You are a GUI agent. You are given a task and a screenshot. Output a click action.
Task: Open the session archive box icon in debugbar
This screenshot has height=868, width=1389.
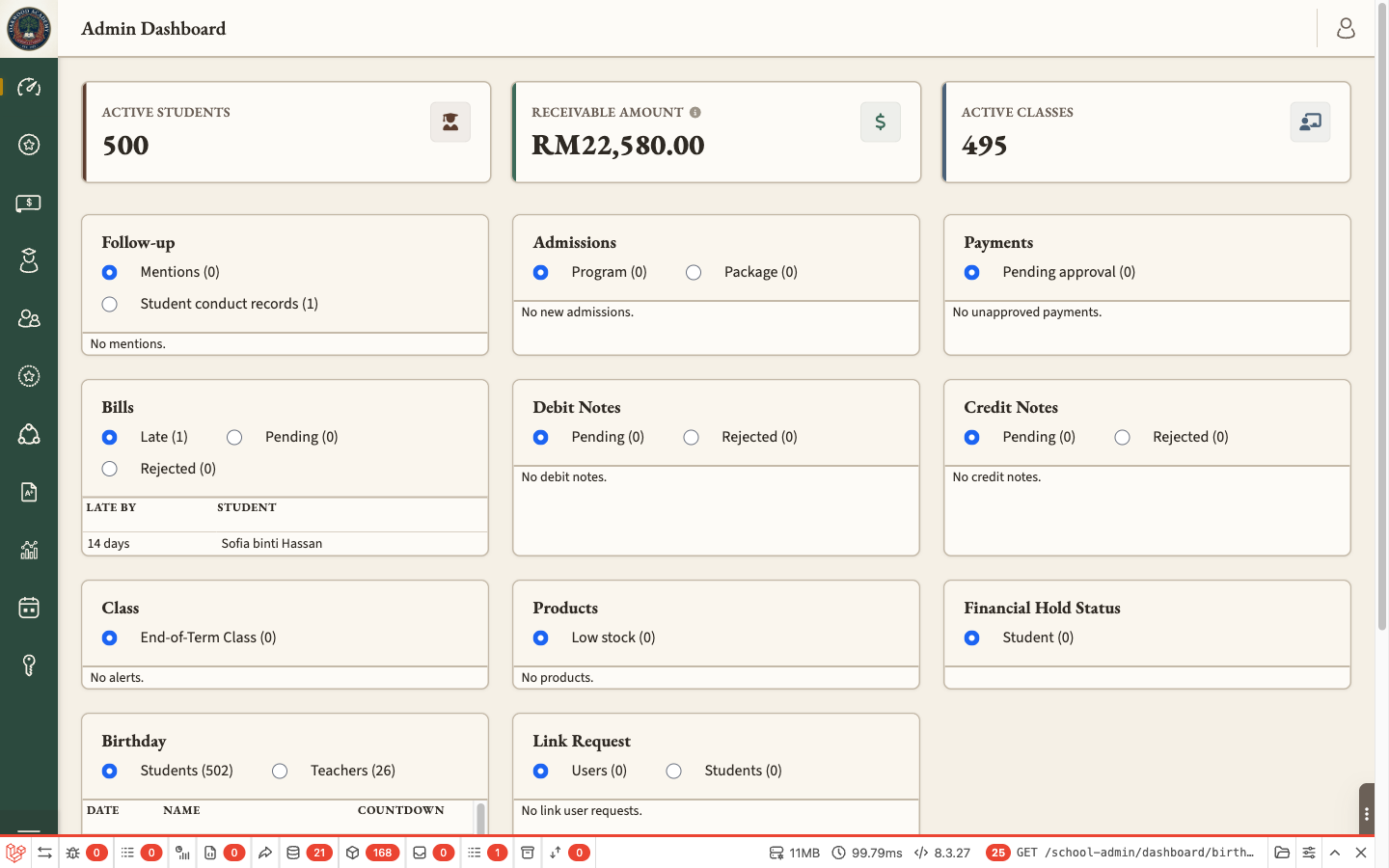pyautogui.click(x=528, y=853)
